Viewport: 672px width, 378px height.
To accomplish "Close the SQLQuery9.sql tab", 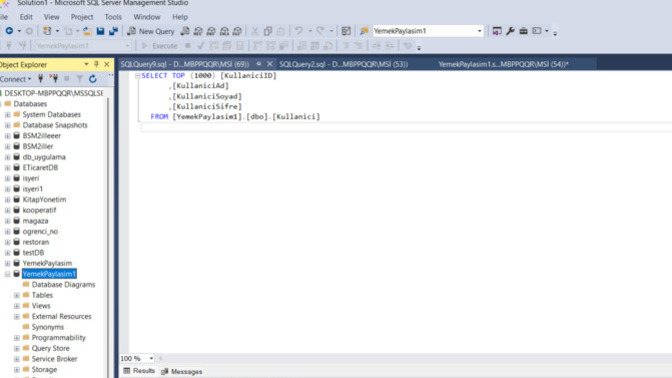I will [x=270, y=64].
